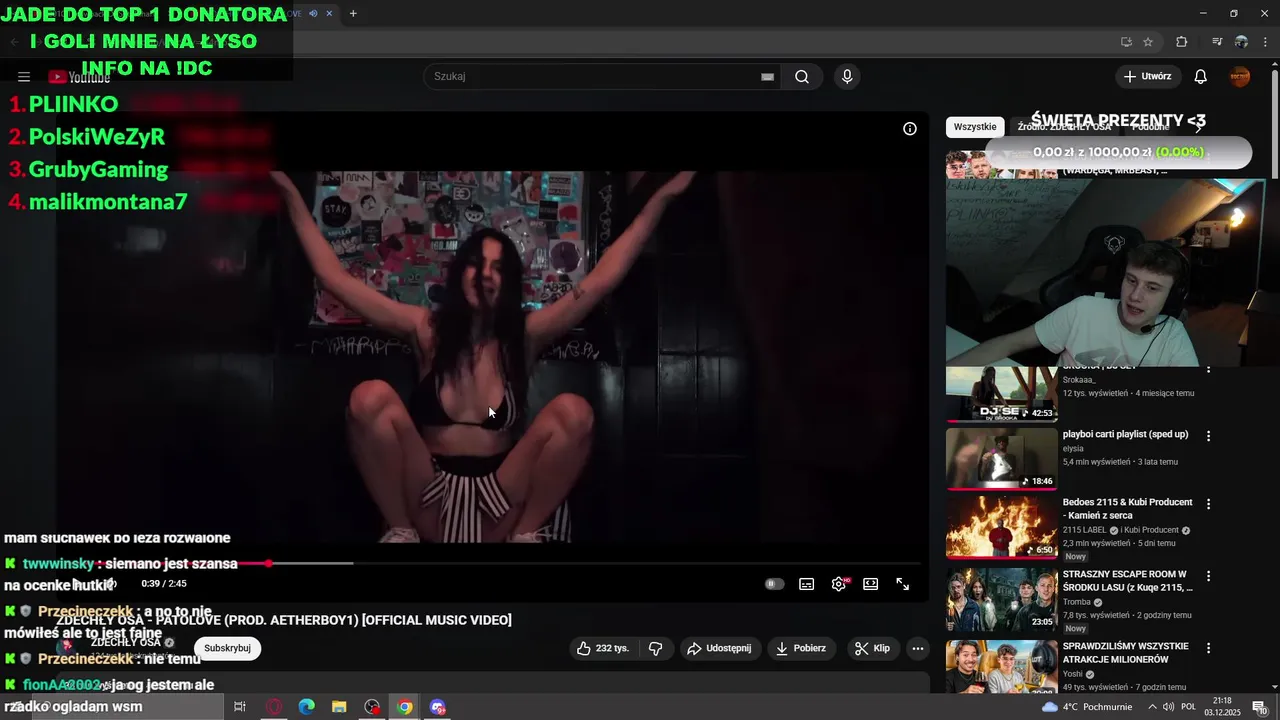1280x720 pixels.
Task: Open the weather widget 4°C Pochmurnie
Action: (1087, 707)
